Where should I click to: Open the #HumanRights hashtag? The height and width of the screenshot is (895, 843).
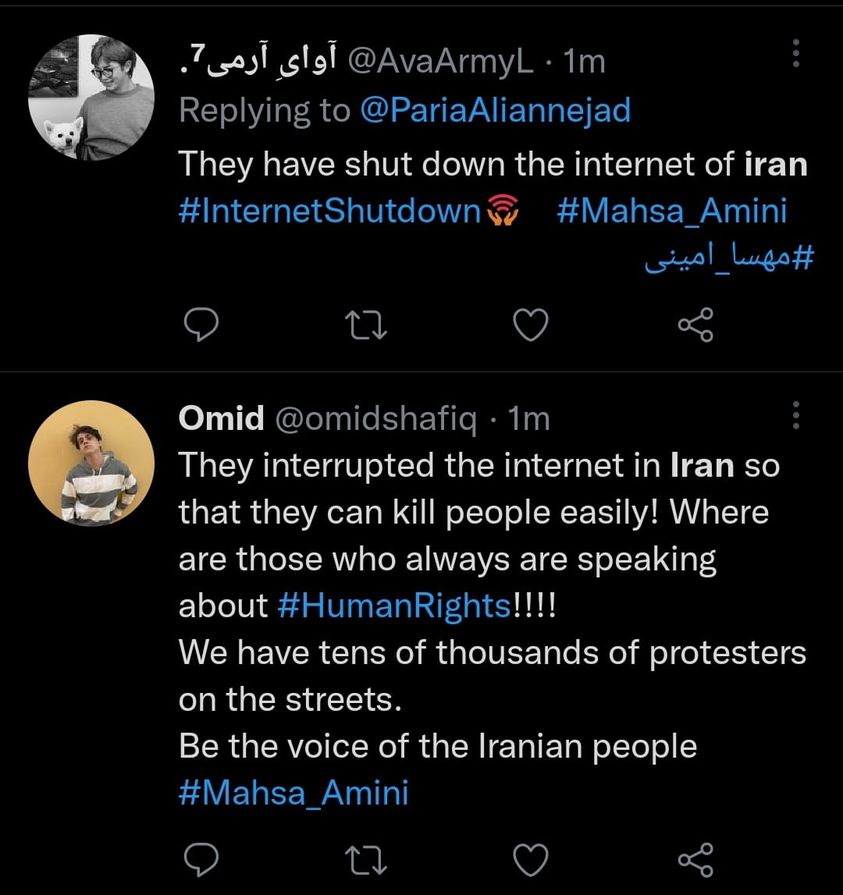(390, 606)
